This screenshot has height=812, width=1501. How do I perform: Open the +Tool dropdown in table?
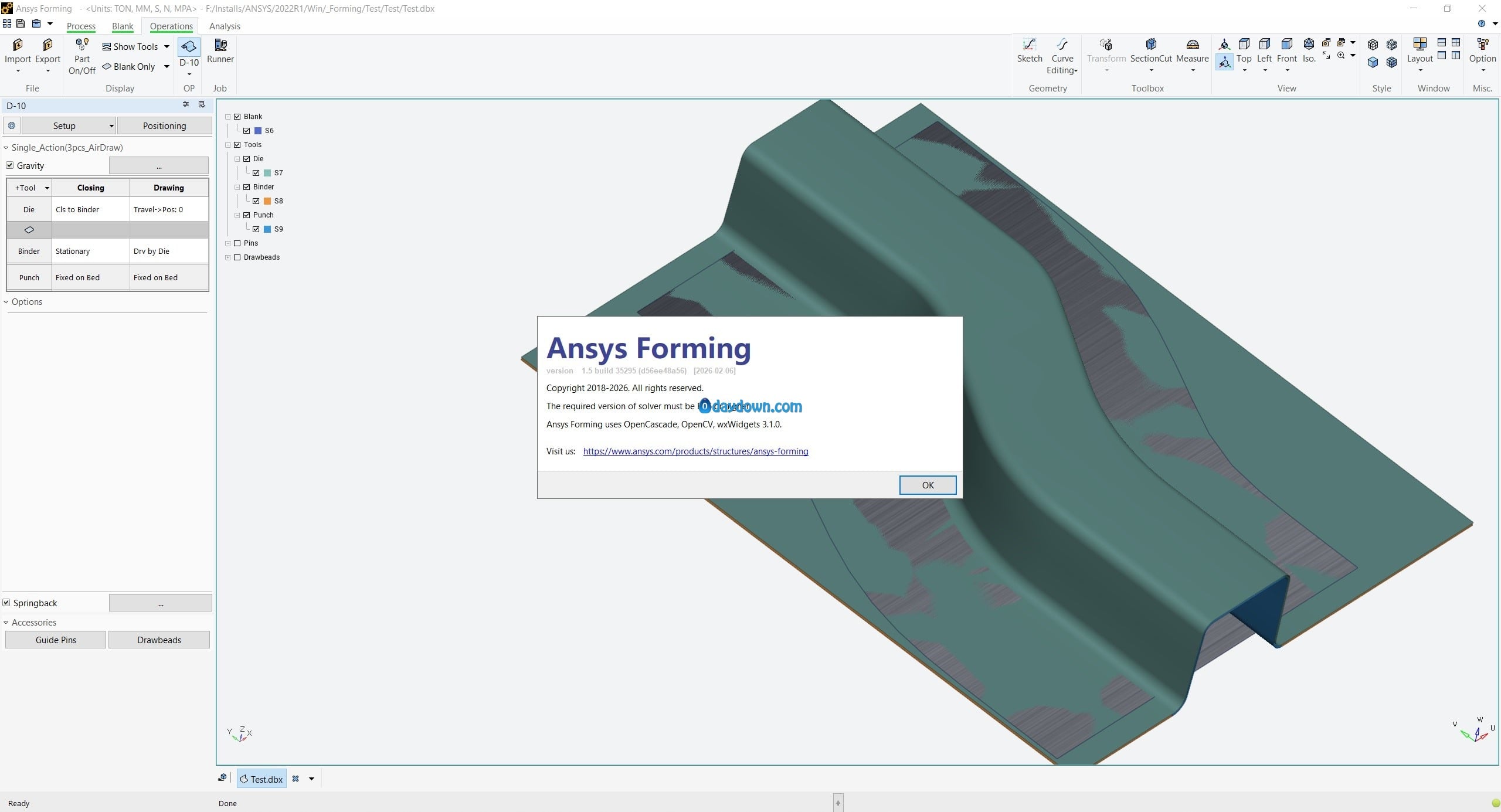point(29,188)
